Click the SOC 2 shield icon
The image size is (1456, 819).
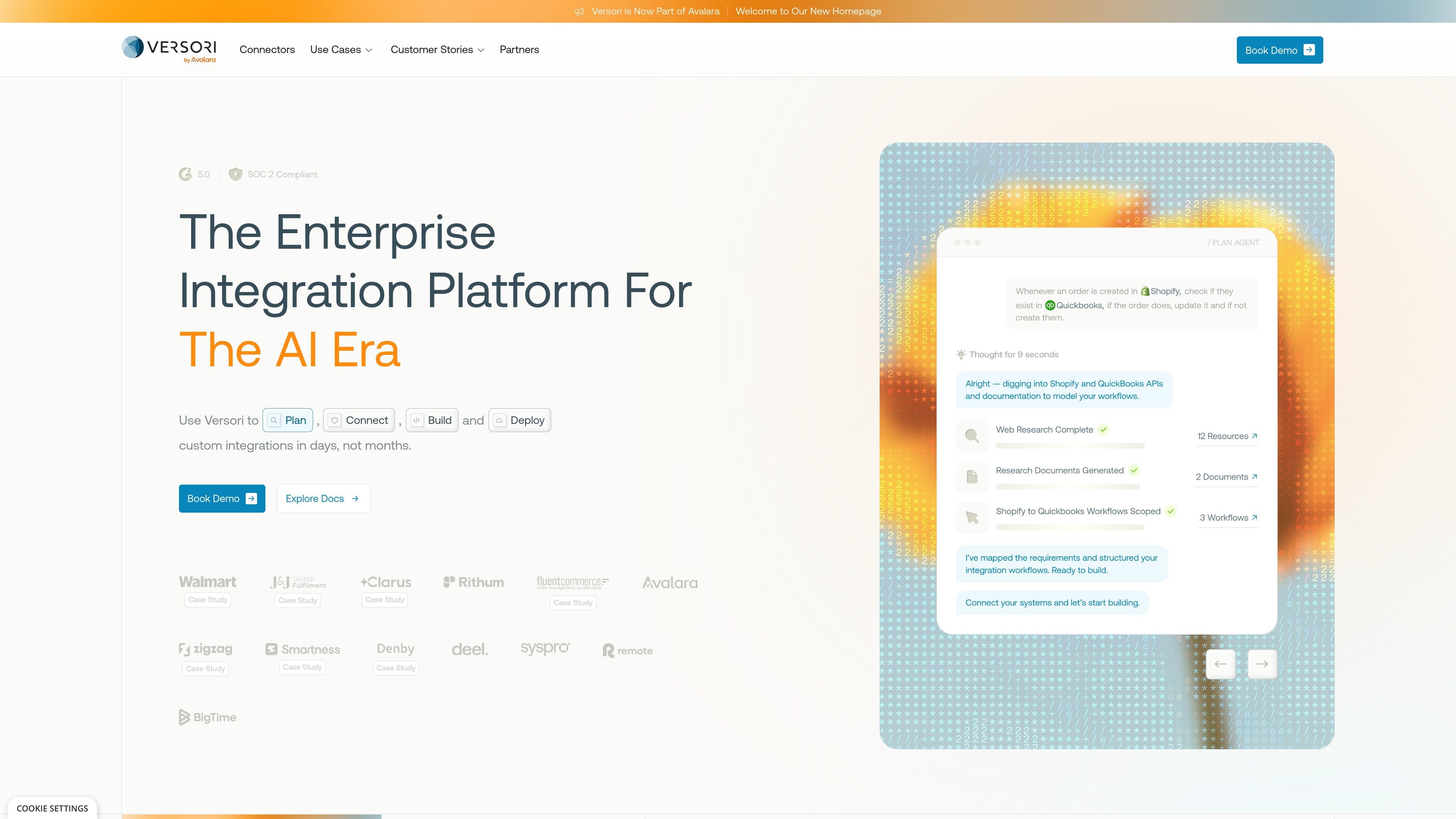coord(235,174)
